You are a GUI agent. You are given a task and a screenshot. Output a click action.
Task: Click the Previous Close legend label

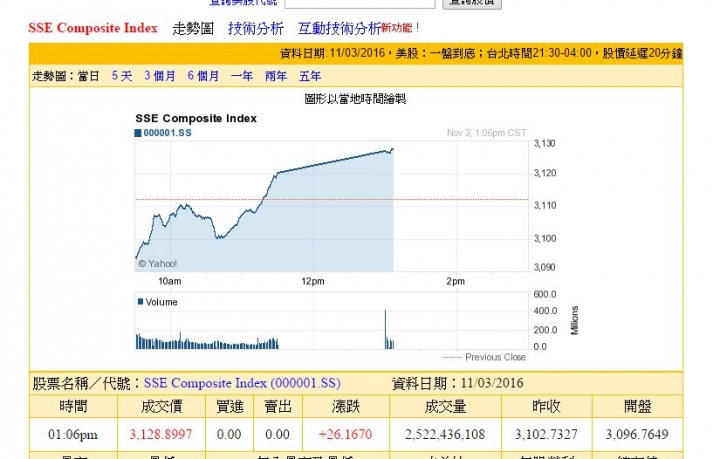tap(495, 357)
